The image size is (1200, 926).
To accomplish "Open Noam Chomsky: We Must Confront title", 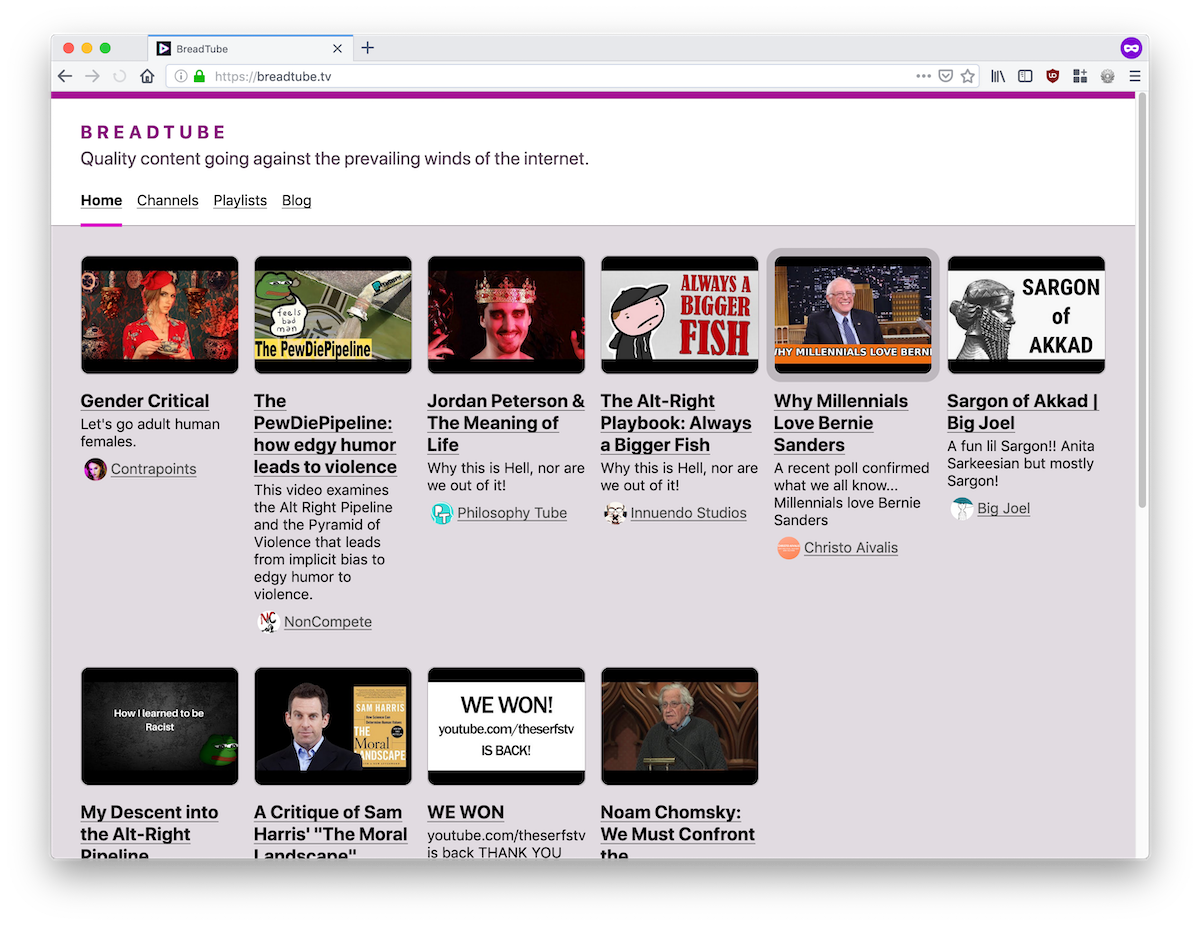I will (678, 832).
